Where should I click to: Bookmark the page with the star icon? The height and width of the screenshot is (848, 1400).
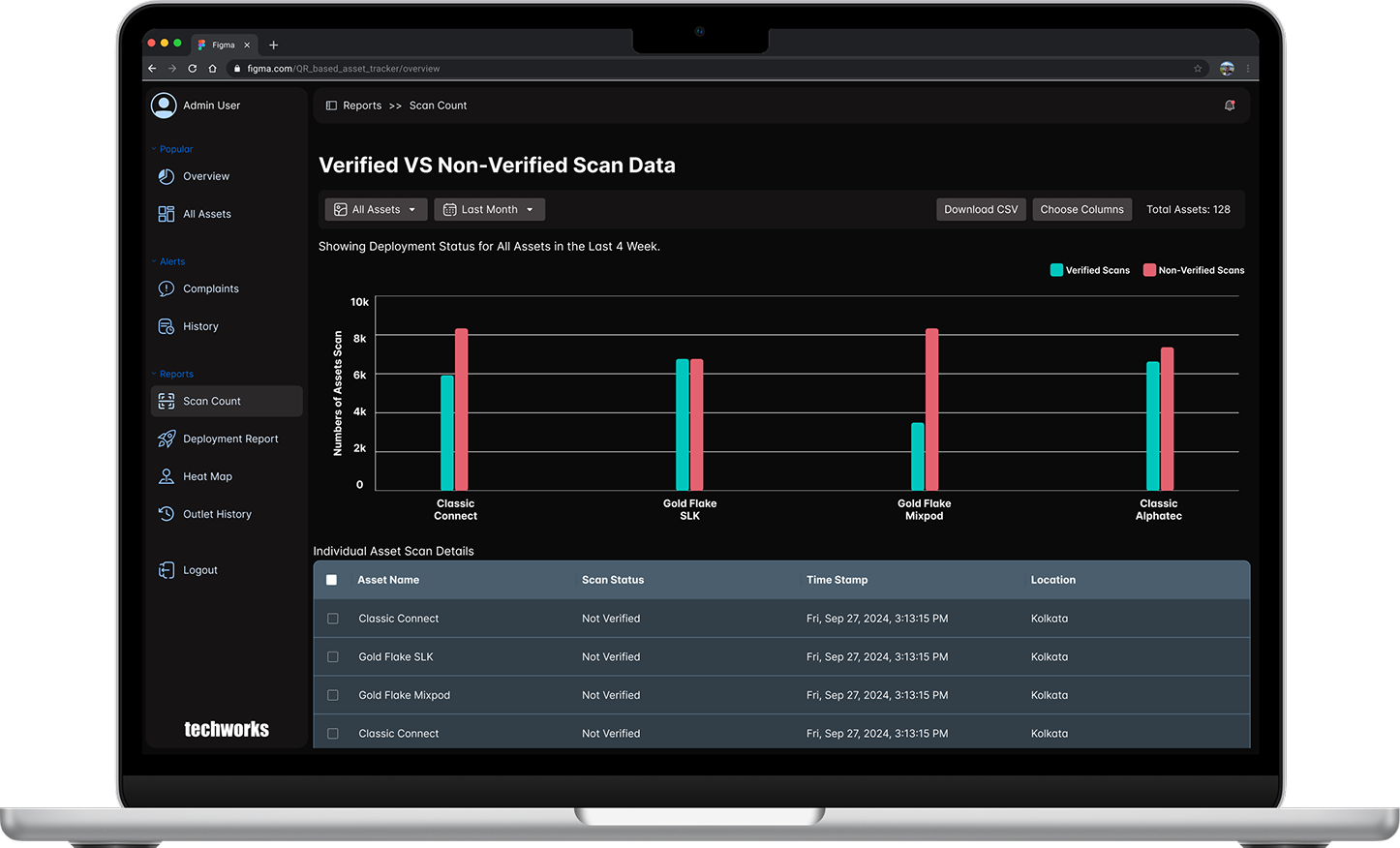(x=1198, y=69)
